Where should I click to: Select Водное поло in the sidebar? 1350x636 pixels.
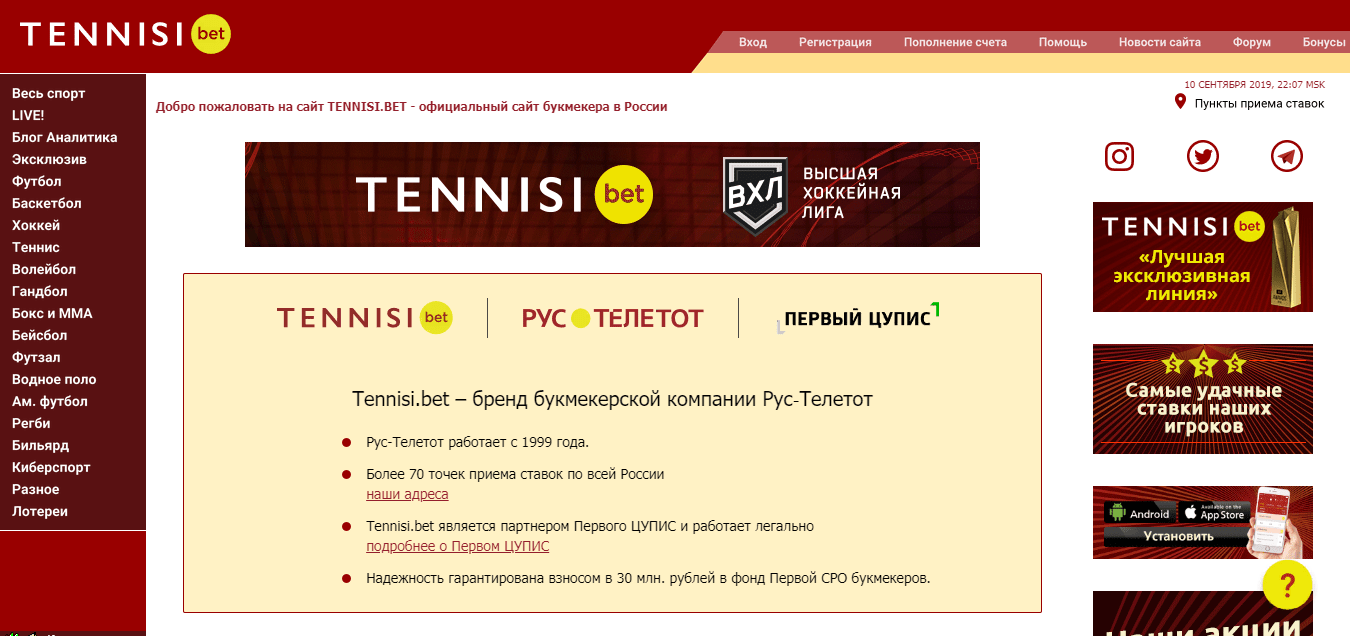[54, 379]
